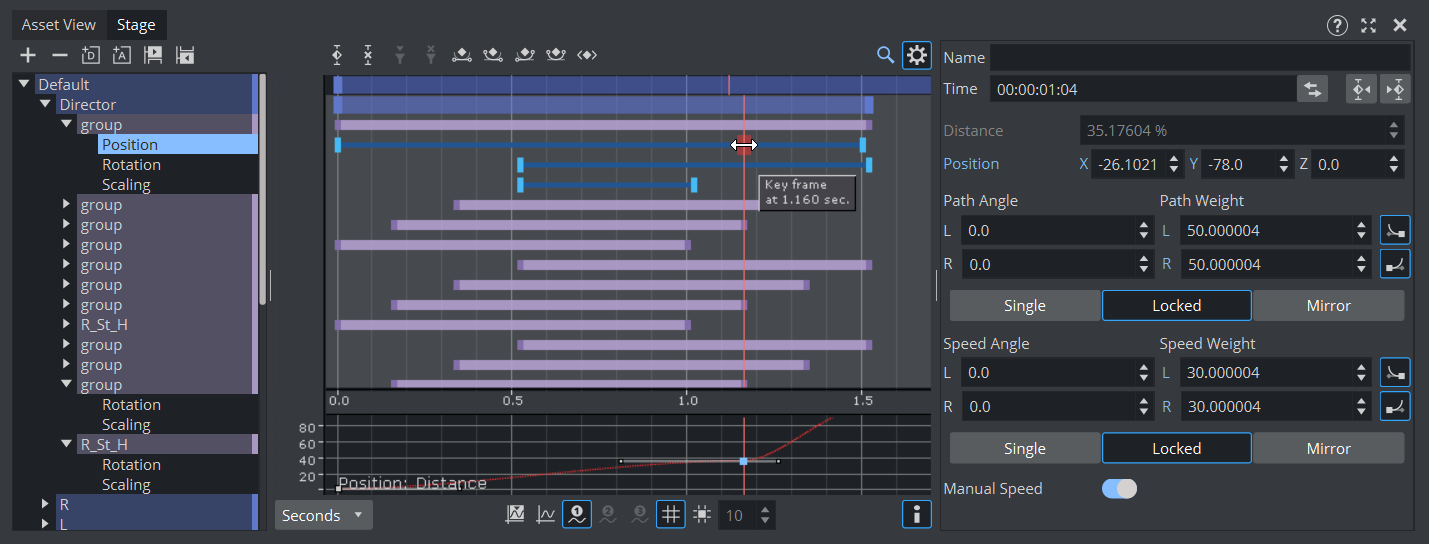Switch to the Asset View tab
This screenshot has height=544, width=1429.
pos(59,25)
